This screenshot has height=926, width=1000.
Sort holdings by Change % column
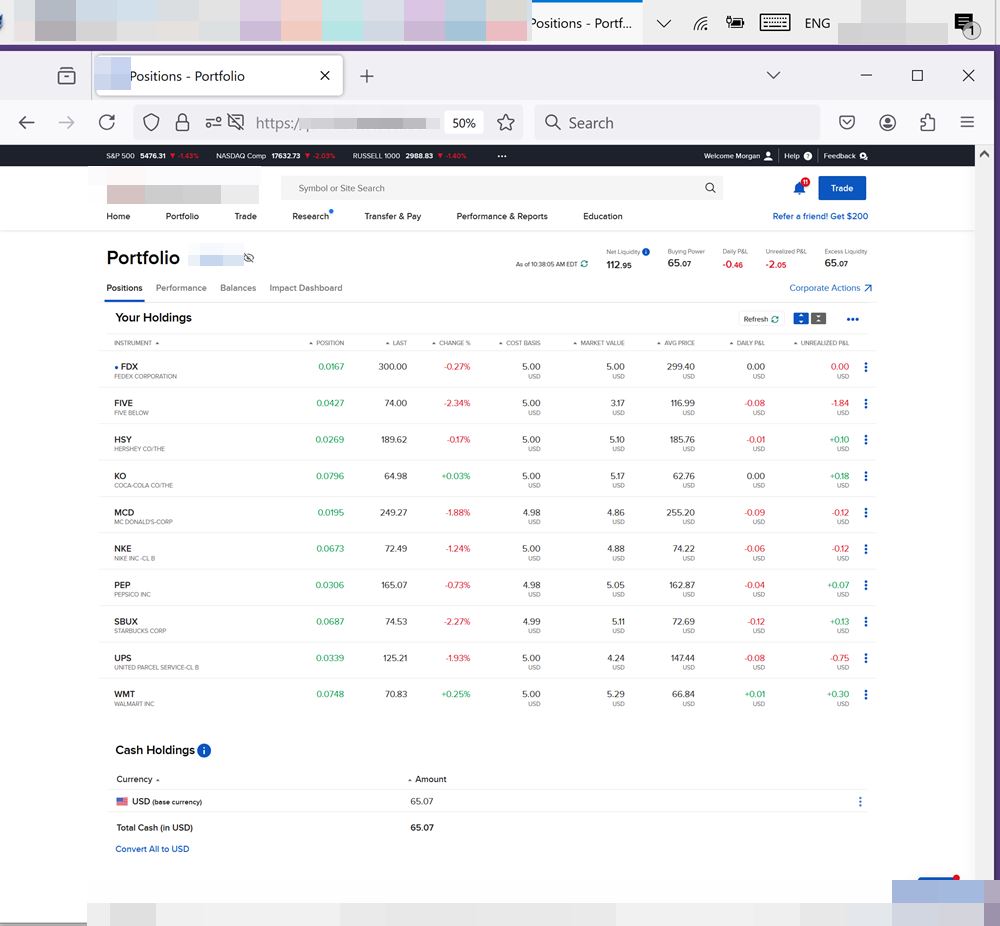point(451,343)
